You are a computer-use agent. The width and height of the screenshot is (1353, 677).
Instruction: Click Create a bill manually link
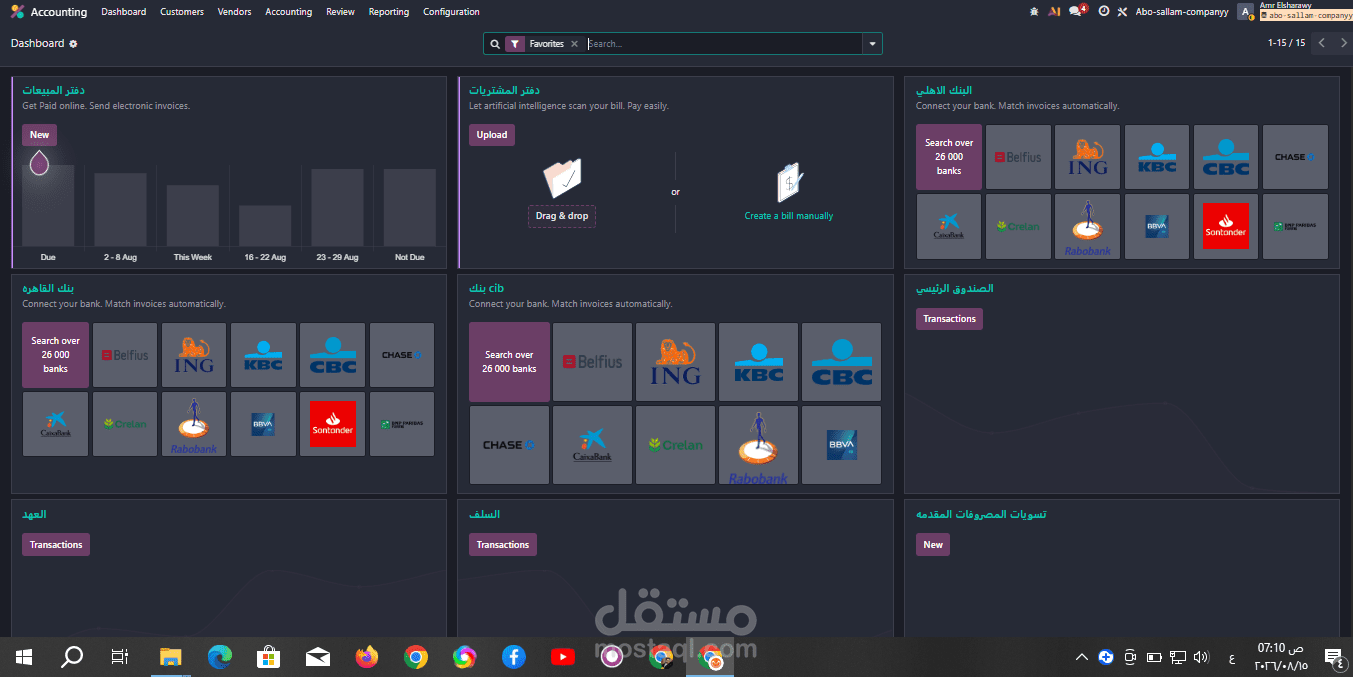[x=788, y=216]
